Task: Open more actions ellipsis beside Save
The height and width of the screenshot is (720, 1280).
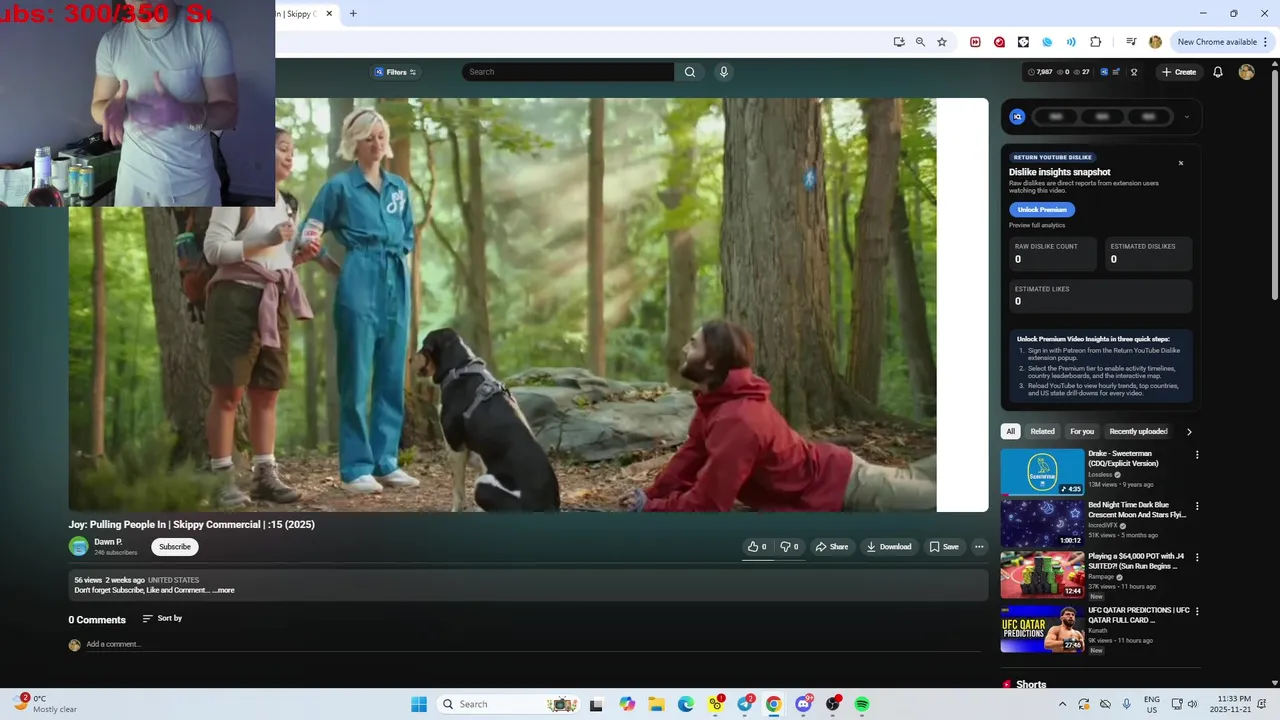Action: pyautogui.click(x=979, y=547)
